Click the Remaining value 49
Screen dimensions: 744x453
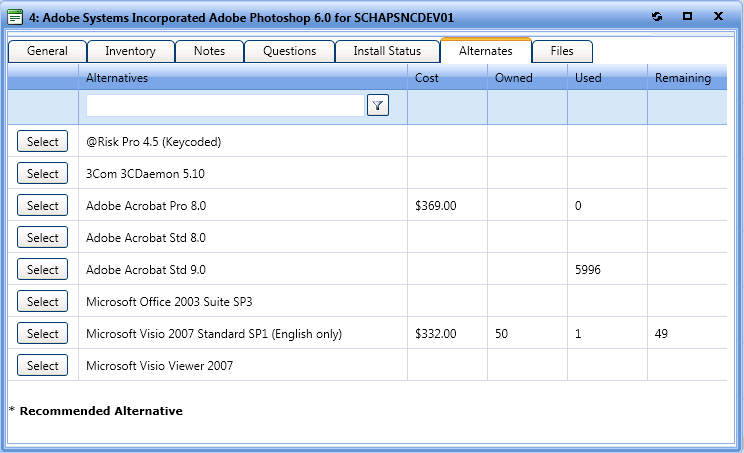[x=661, y=333]
